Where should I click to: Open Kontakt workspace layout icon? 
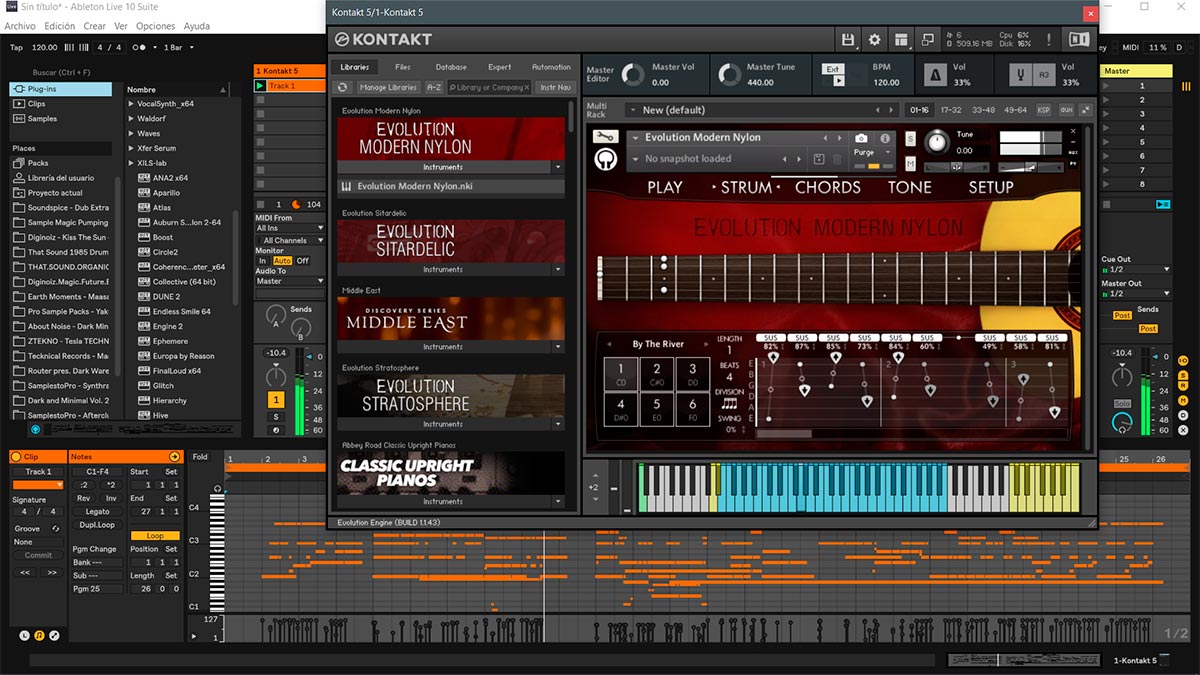(901, 40)
